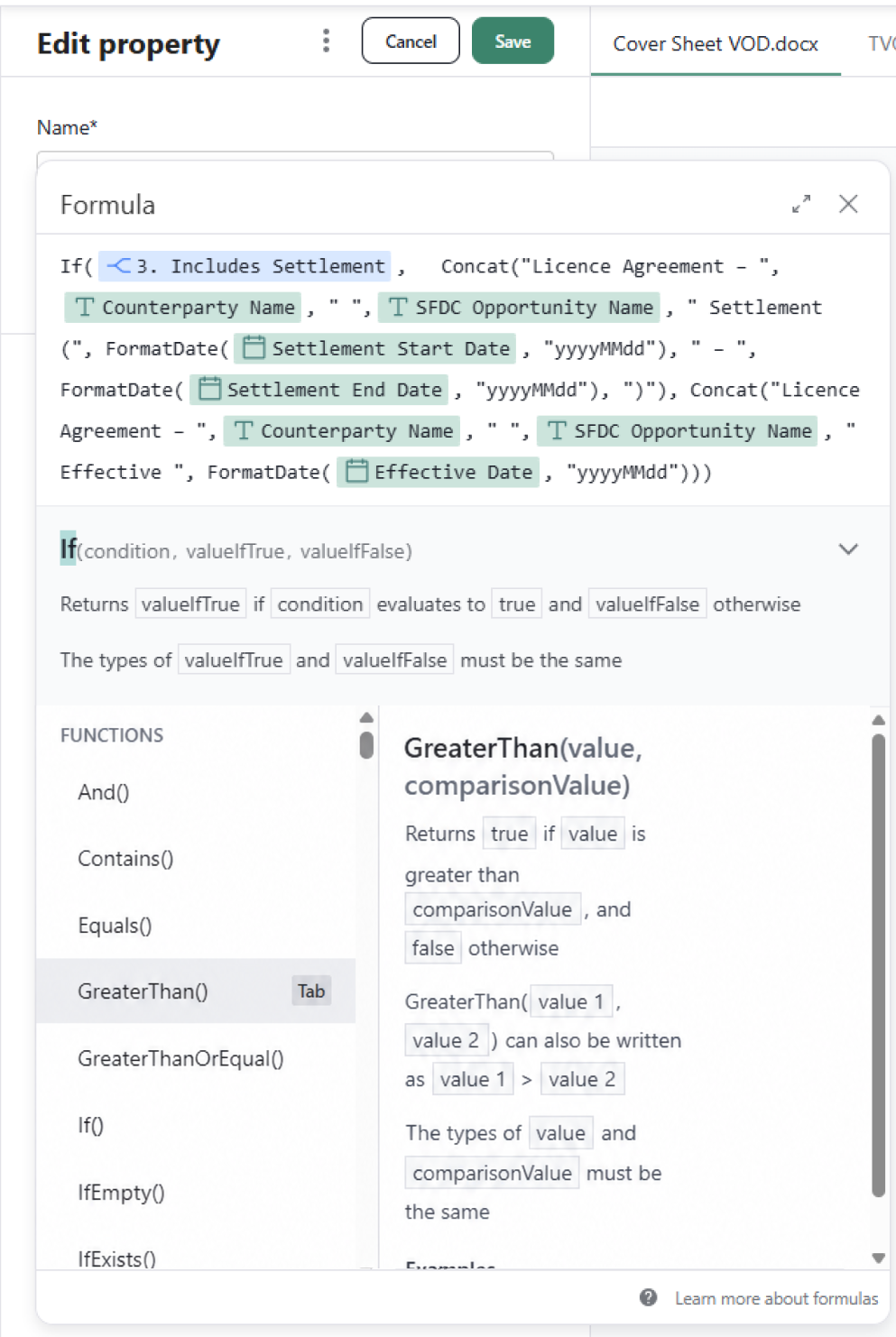Click the highlighted If keyword in help
896x1337 pixels.
click(x=69, y=549)
